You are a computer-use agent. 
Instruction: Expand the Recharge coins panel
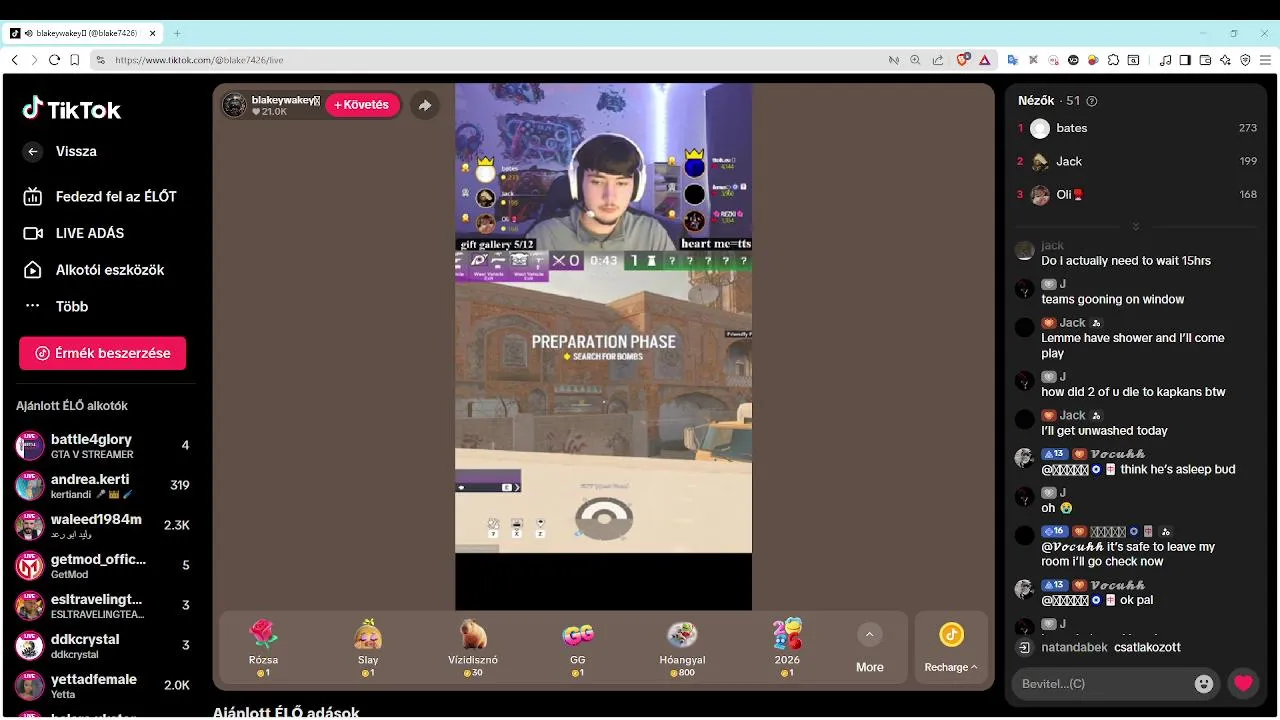(951, 648)
